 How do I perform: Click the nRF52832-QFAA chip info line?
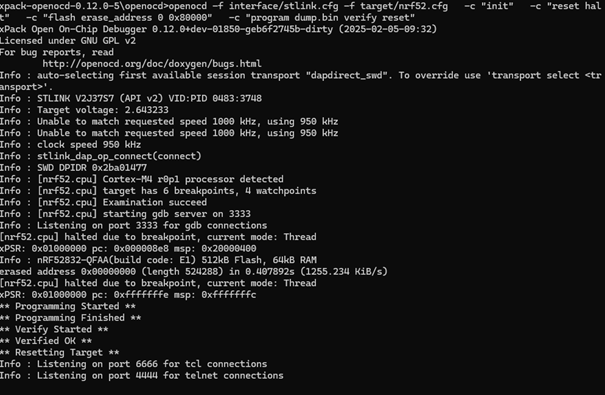[158, 260]
